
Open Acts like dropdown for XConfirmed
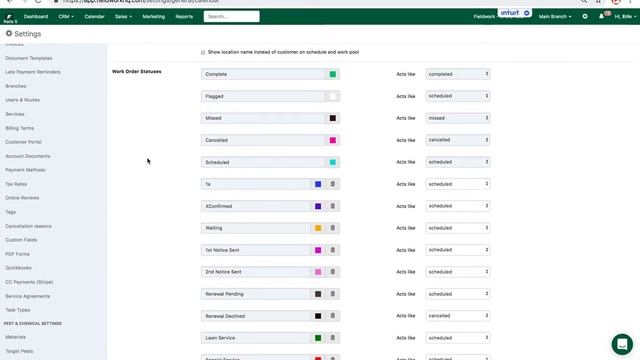click(458, 206)
